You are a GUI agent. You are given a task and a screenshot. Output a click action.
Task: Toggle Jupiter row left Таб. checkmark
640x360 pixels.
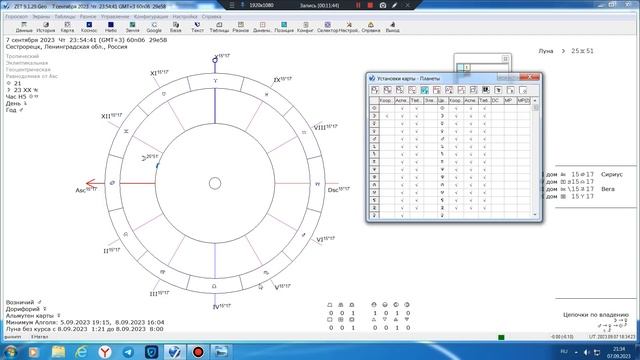[x=416, y=147]
